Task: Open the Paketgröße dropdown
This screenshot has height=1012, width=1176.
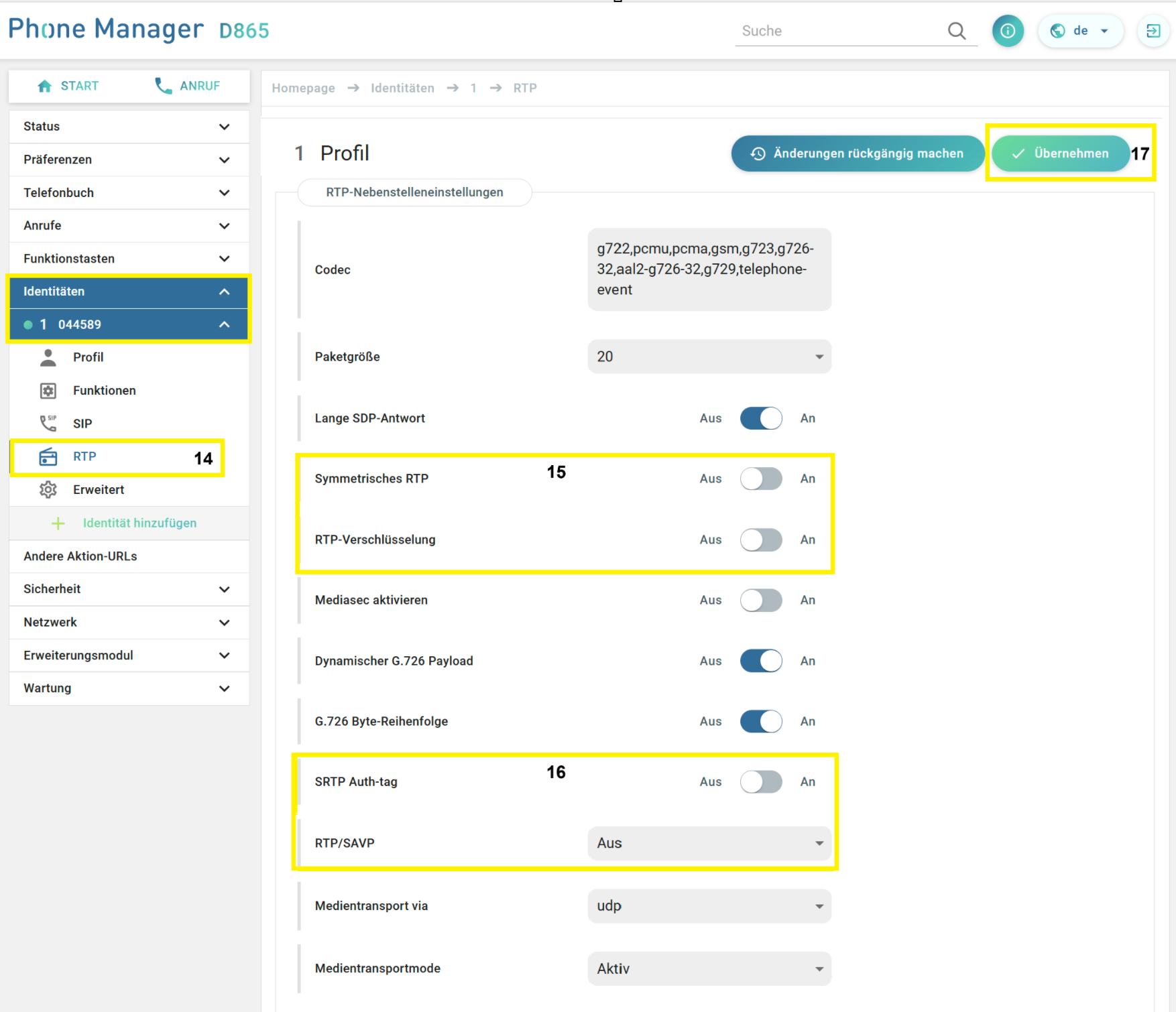Action: coord(709,357)
